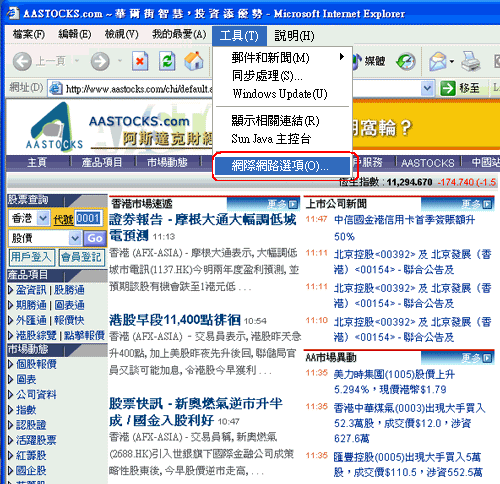Click the Print toolbar icon
The width and height of the screenshot is (500, 484).
pyautogui.click(x=471, y=62)
